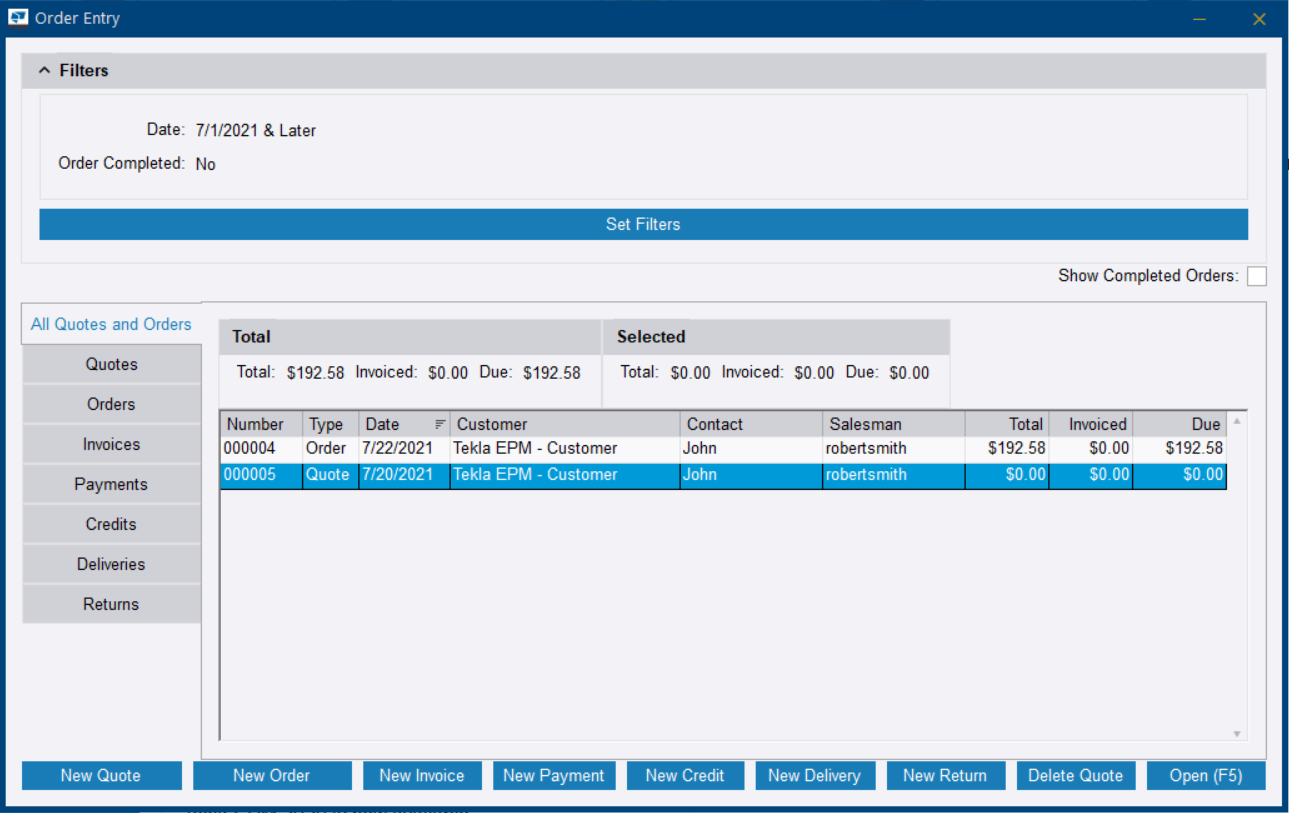Click the New Return button

click(x=945, y=776)
